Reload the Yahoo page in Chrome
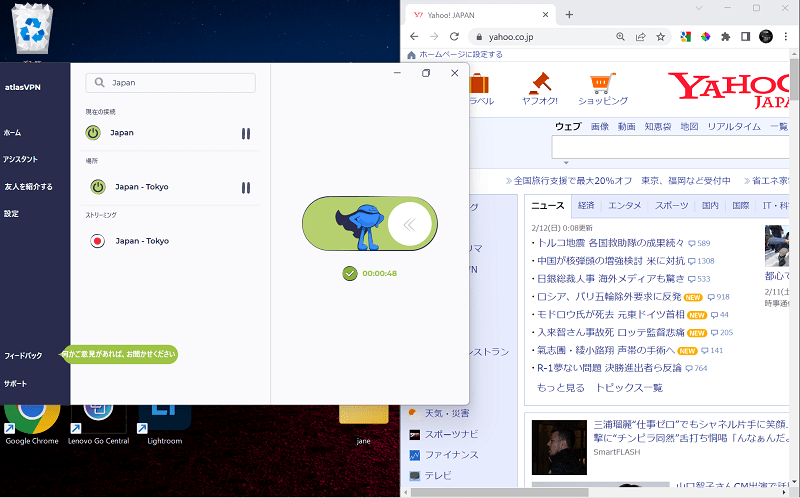 point(454,36)
